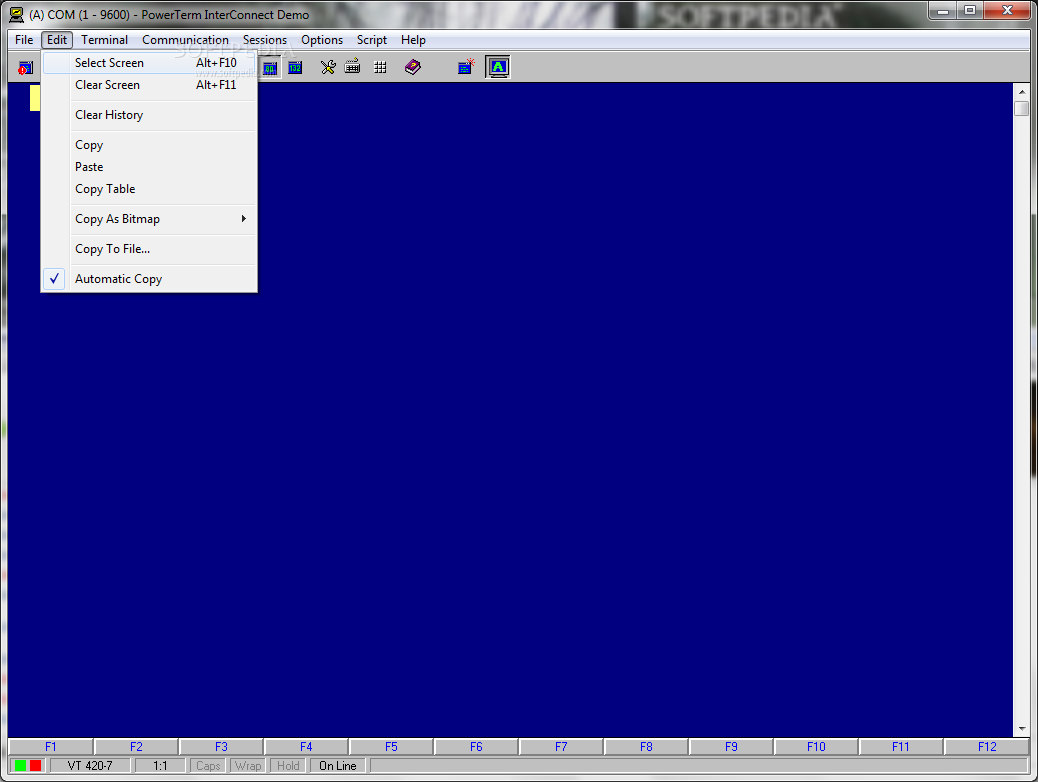The height and width of the screenshot is (782, 1038).
Task: Open the Sessions menu
Action: pyautogui.click(x=265, y=40)
